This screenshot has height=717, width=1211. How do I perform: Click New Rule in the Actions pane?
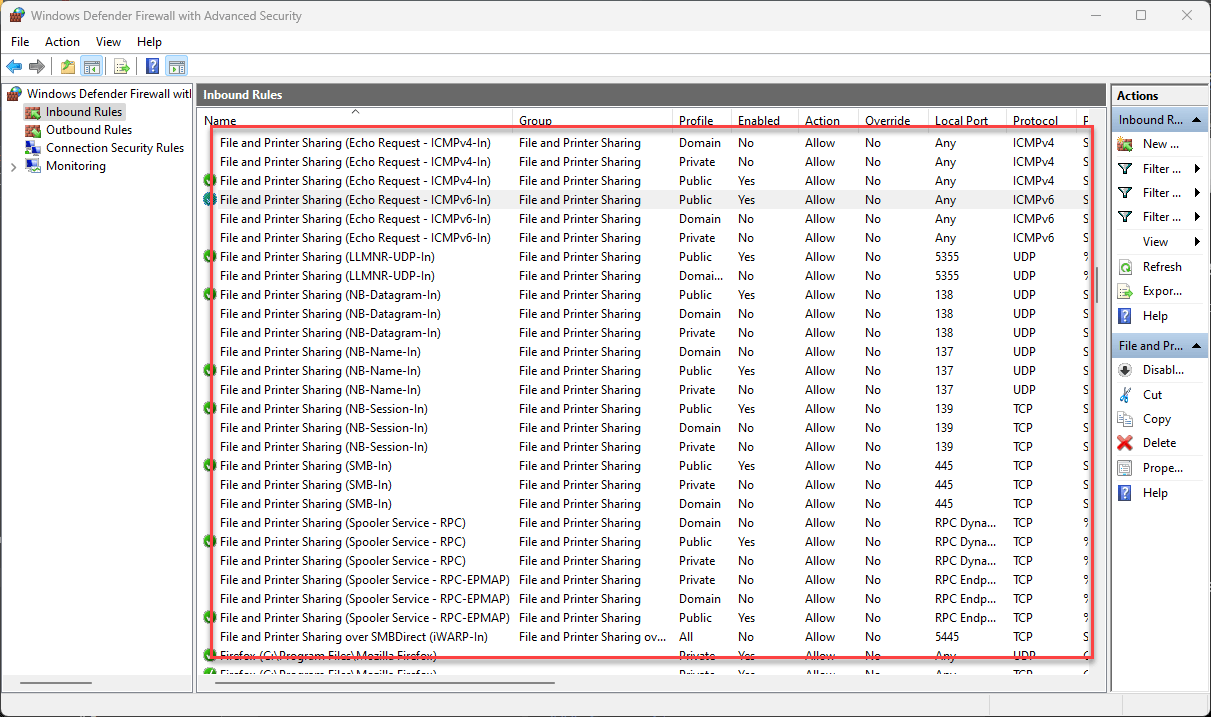tap(1161, 144)
